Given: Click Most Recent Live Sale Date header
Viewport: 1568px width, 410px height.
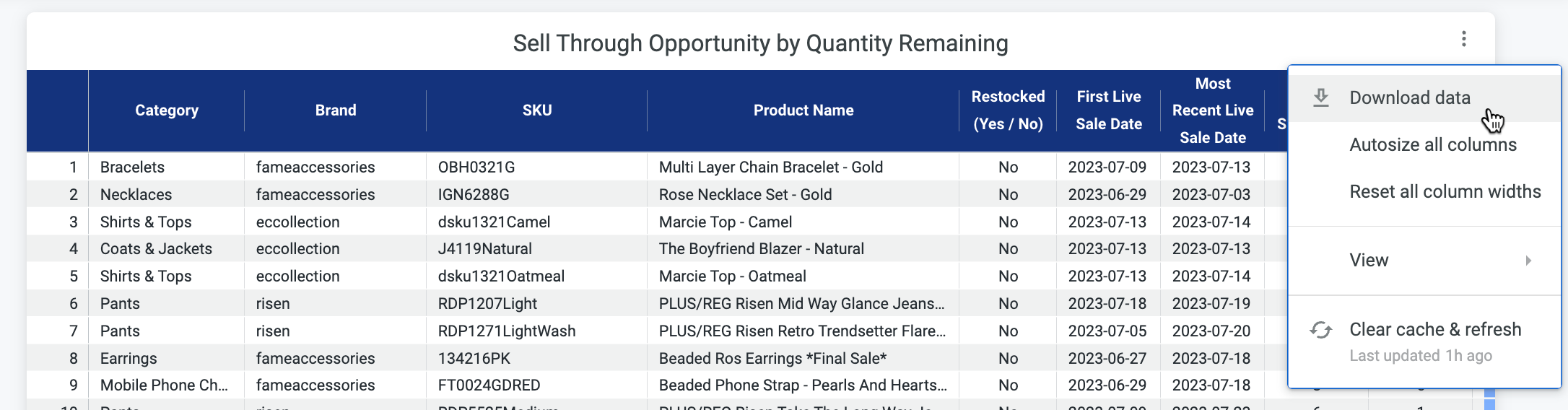Looking at the screenshot, I should click(x=1213, y=110).
